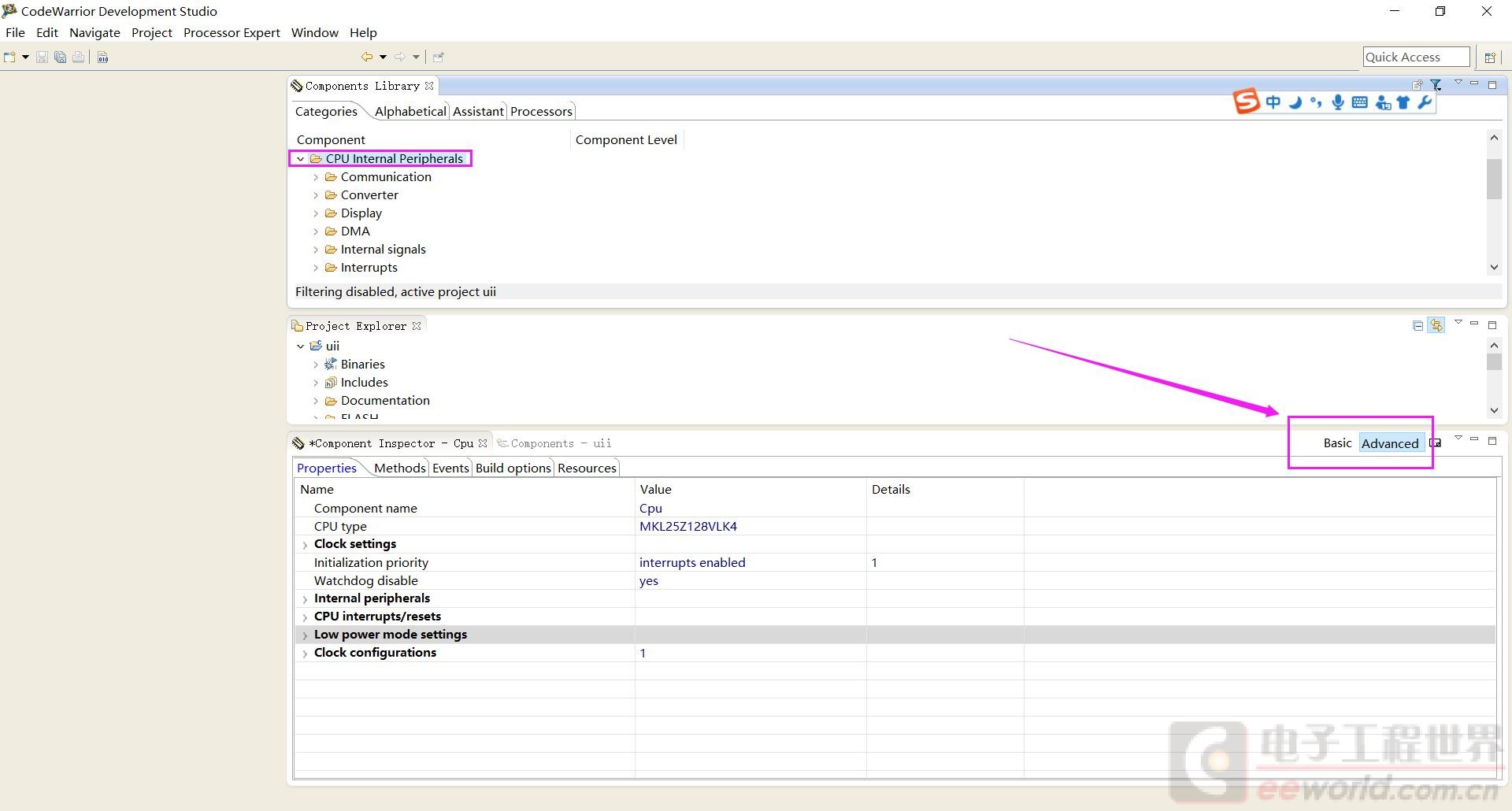Click the Save toolbar icon
The image size is (1512, 811).
(x=42, y=57)
